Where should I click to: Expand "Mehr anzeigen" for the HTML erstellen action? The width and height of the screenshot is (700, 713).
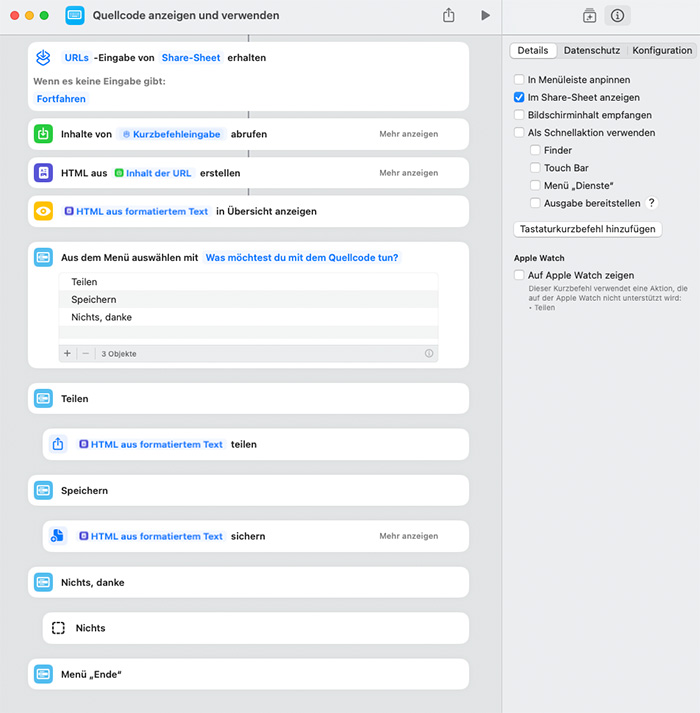pos(408,173)
